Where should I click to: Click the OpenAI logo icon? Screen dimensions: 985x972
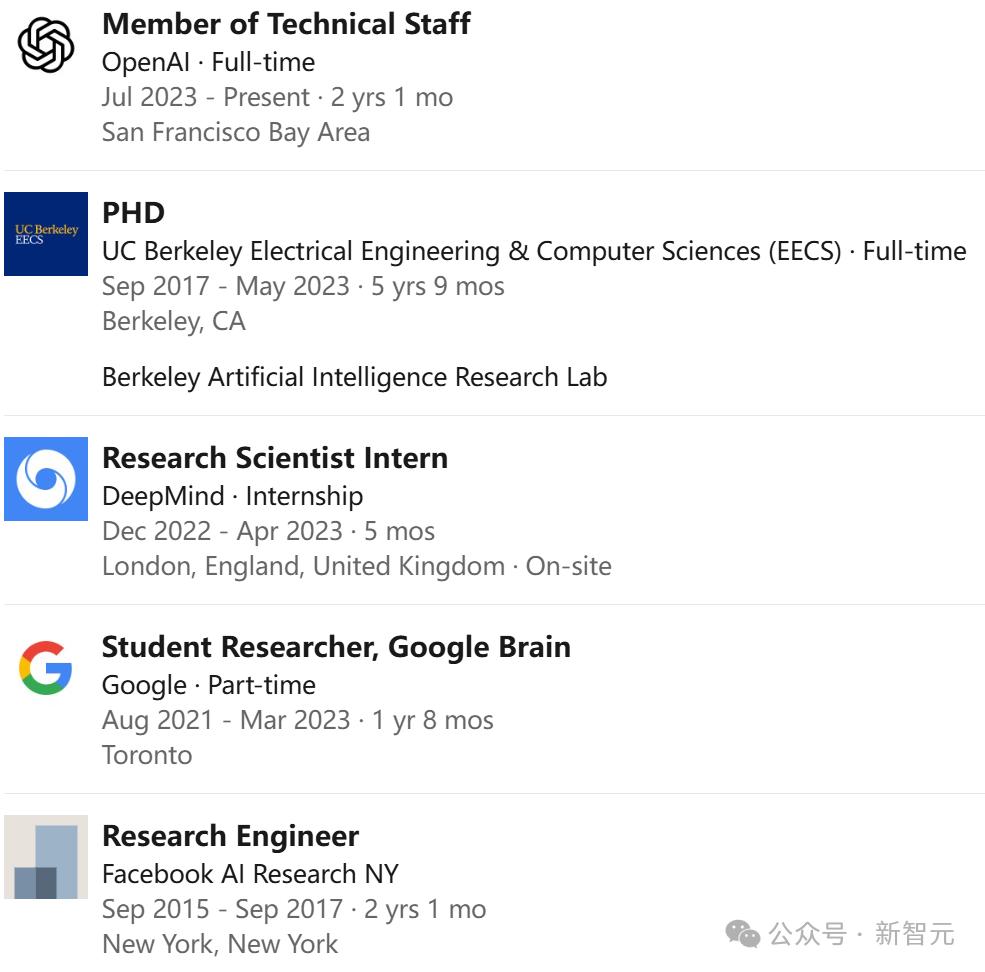click(46, 45)
